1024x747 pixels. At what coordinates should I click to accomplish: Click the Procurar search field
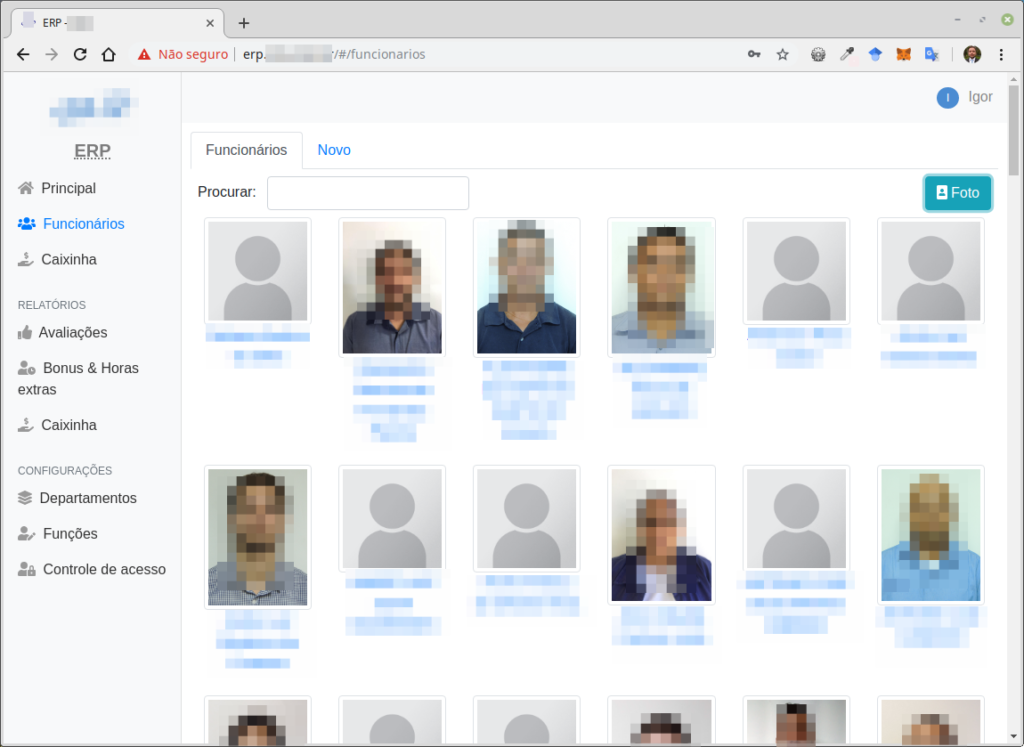368,193
